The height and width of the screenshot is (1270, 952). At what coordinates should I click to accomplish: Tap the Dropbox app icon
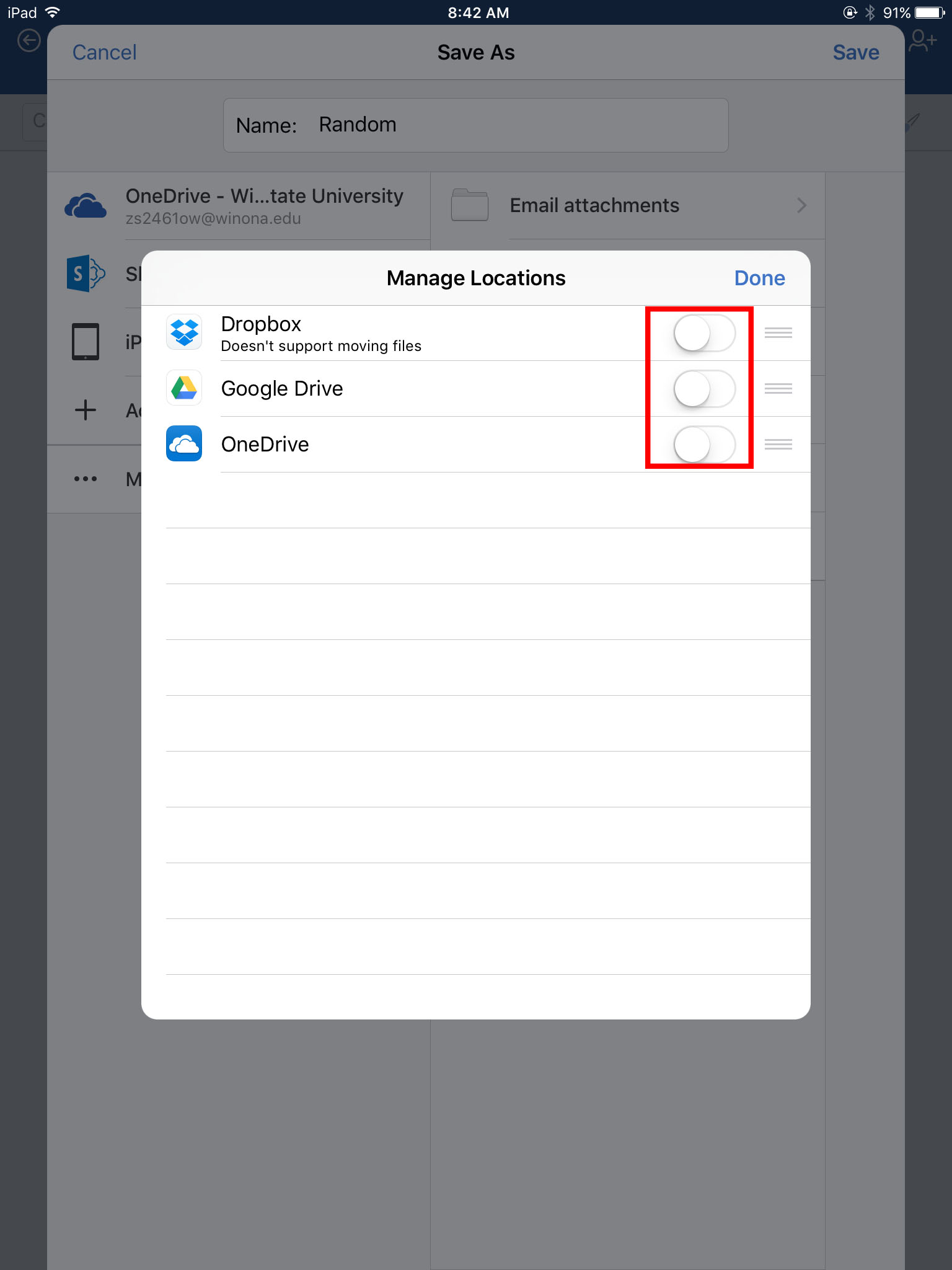(184, 332)
